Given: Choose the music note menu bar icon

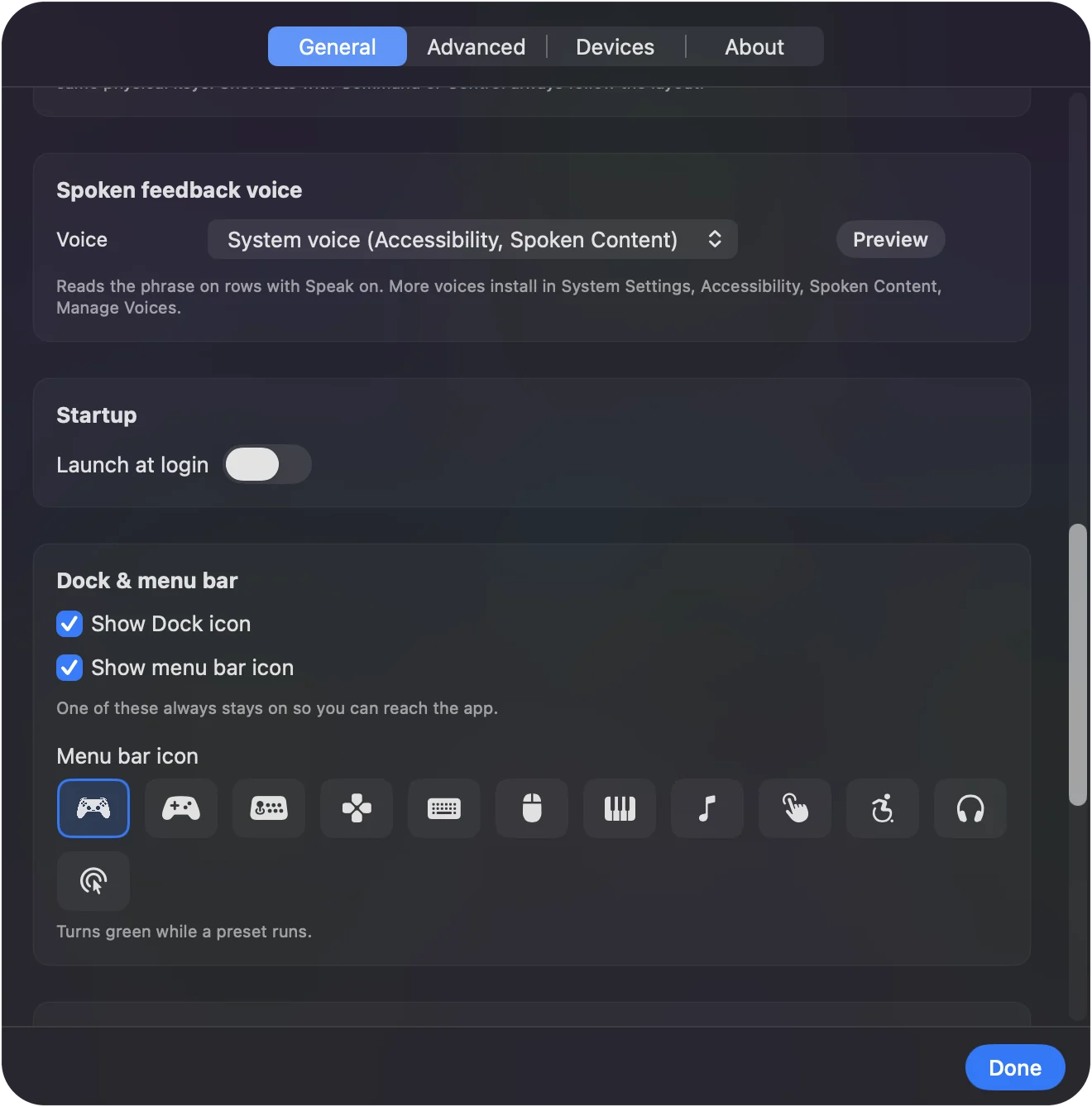Looking at the screenshot, I should (x=707, y=808).
